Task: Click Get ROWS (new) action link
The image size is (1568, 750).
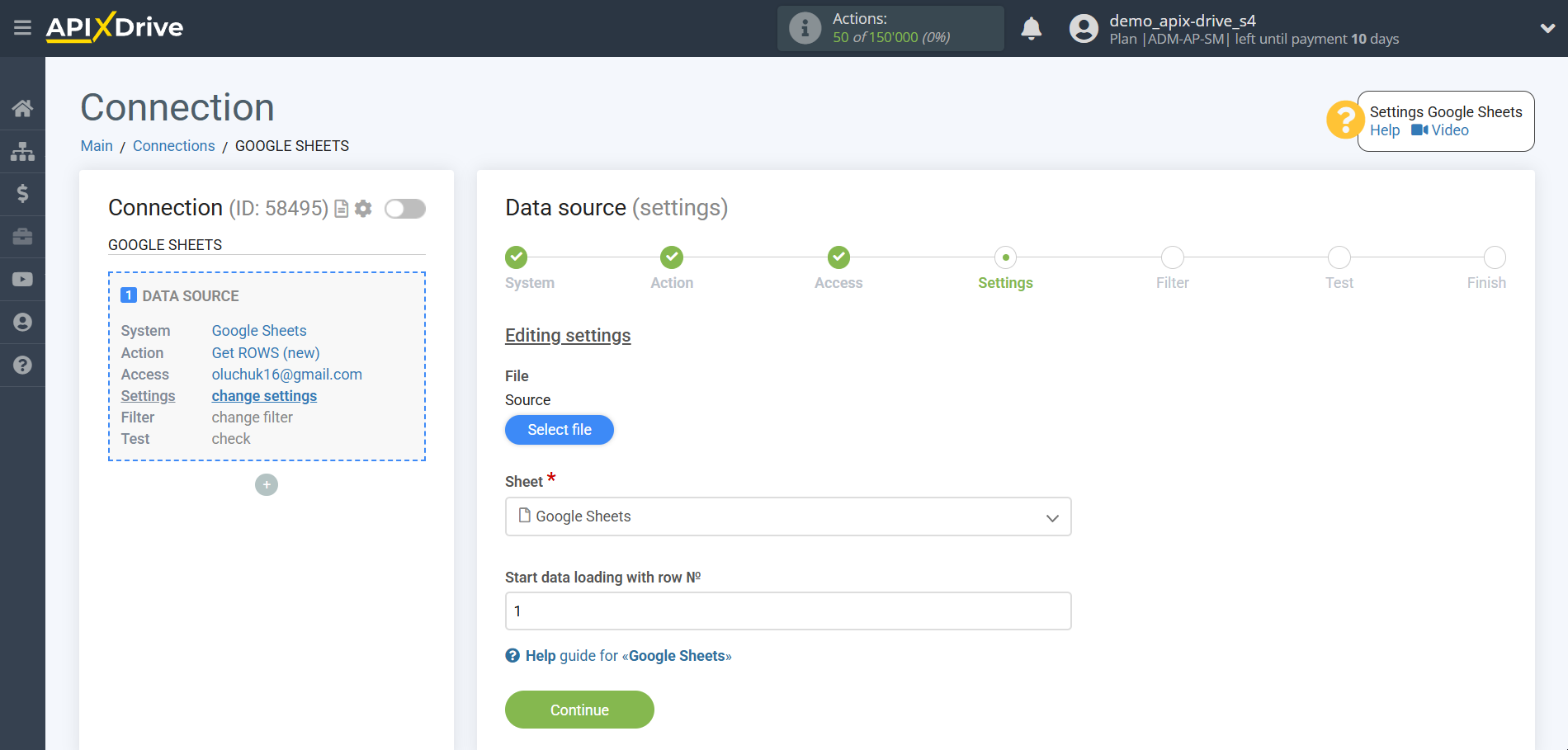Action: tap(266, 353)
